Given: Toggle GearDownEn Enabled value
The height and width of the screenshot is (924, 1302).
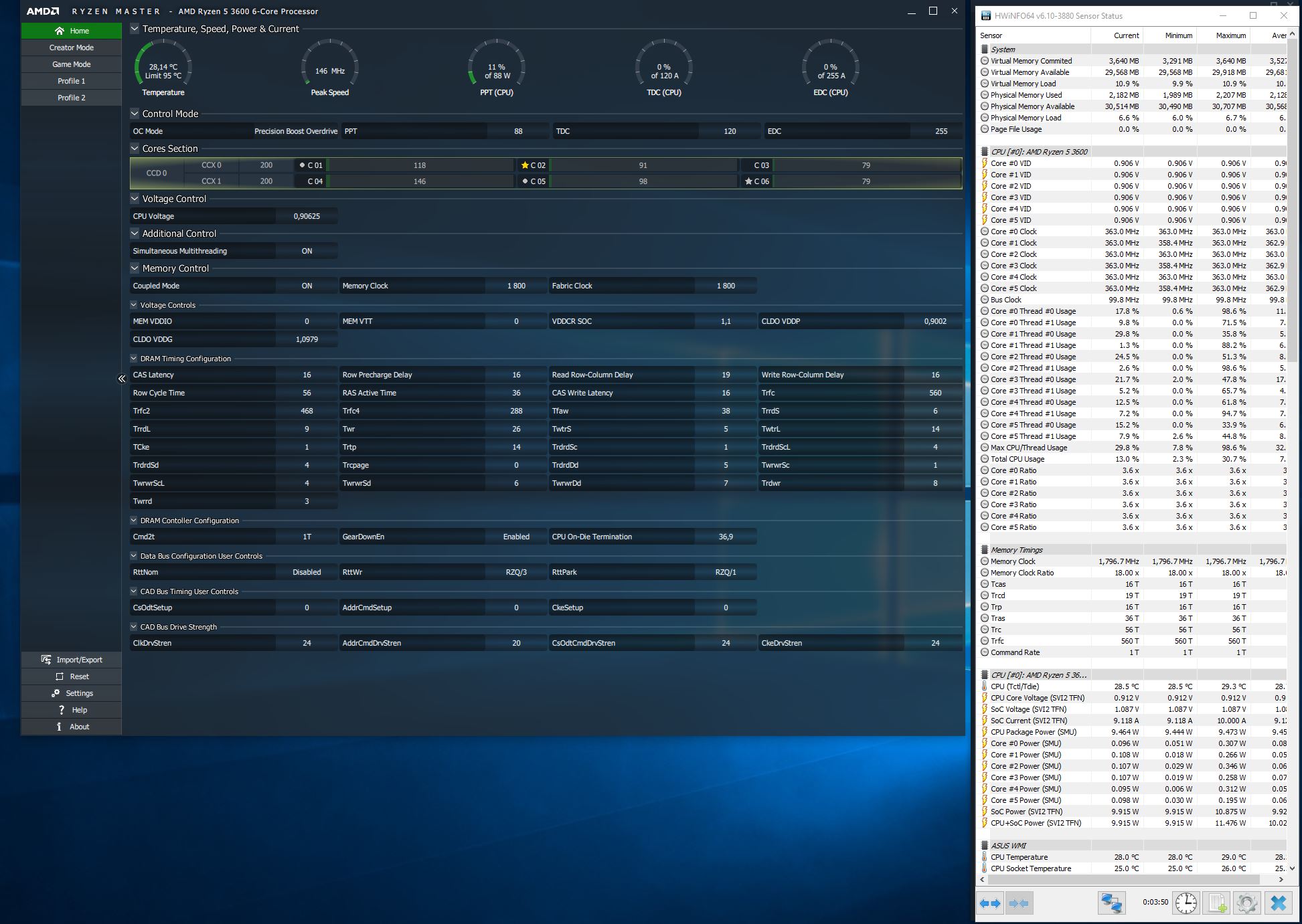Looking at the screenshot, I should [x=515, y=537].
